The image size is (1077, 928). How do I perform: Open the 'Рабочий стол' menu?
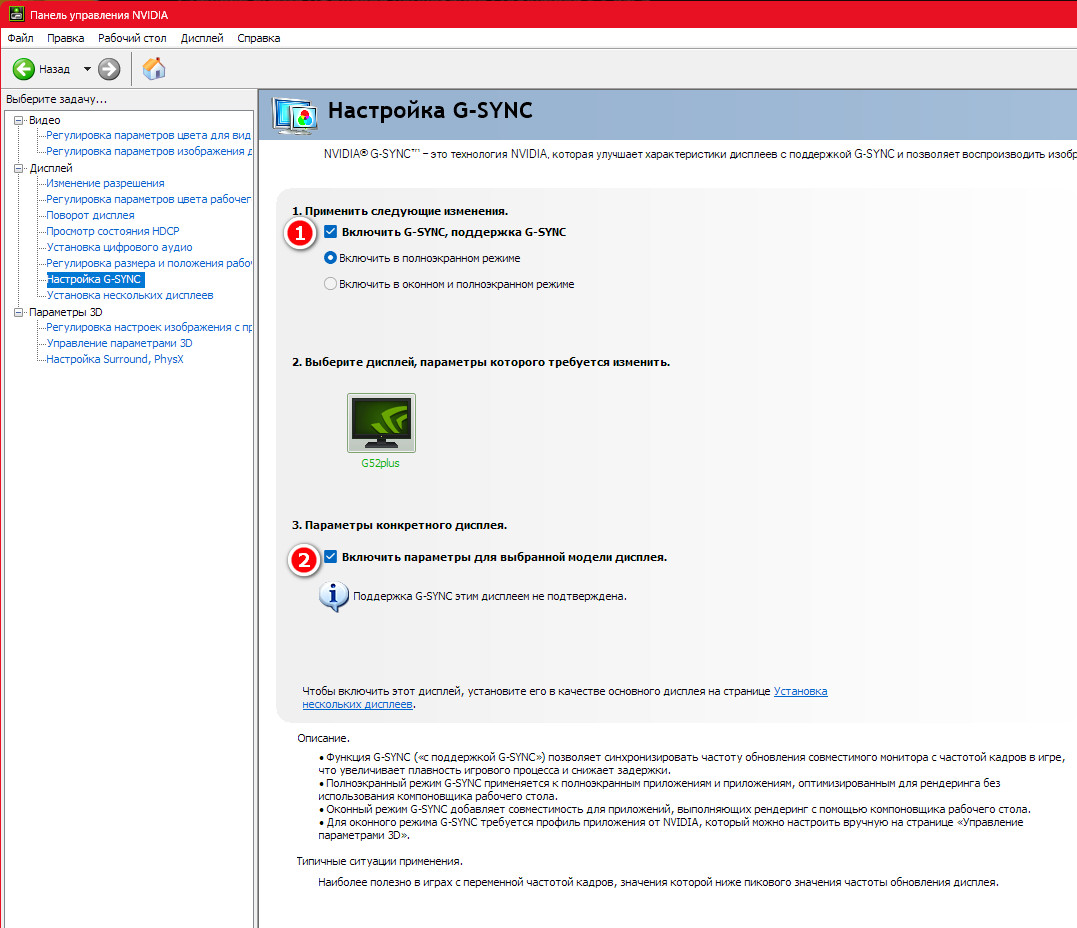tap(132, 38)
